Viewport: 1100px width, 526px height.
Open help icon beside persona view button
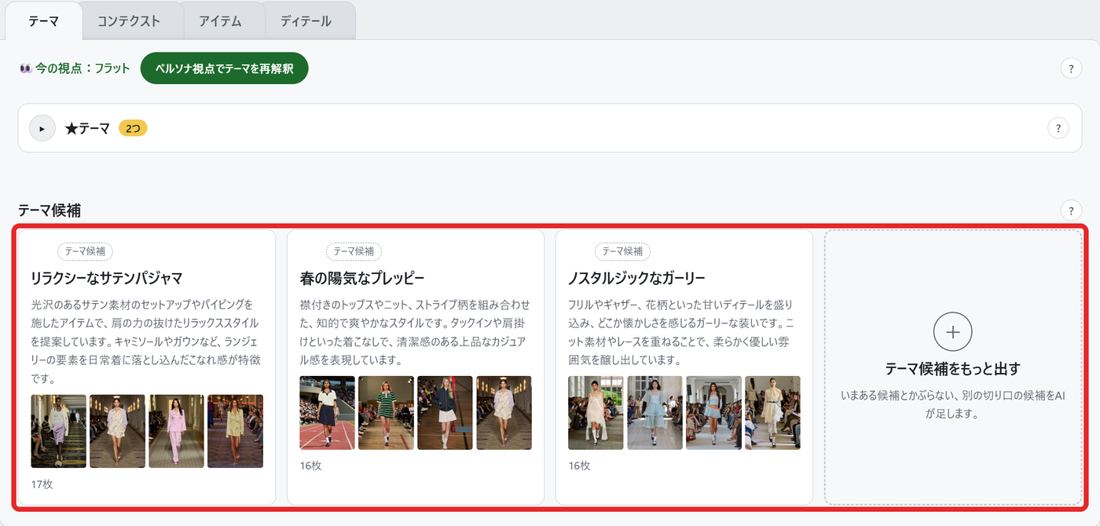coord(1071,68)
